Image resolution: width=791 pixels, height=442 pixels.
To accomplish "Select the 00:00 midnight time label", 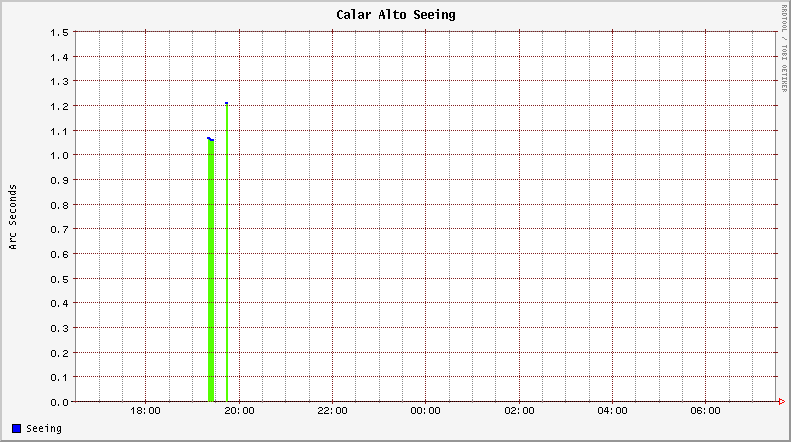I will click(425, 411).
